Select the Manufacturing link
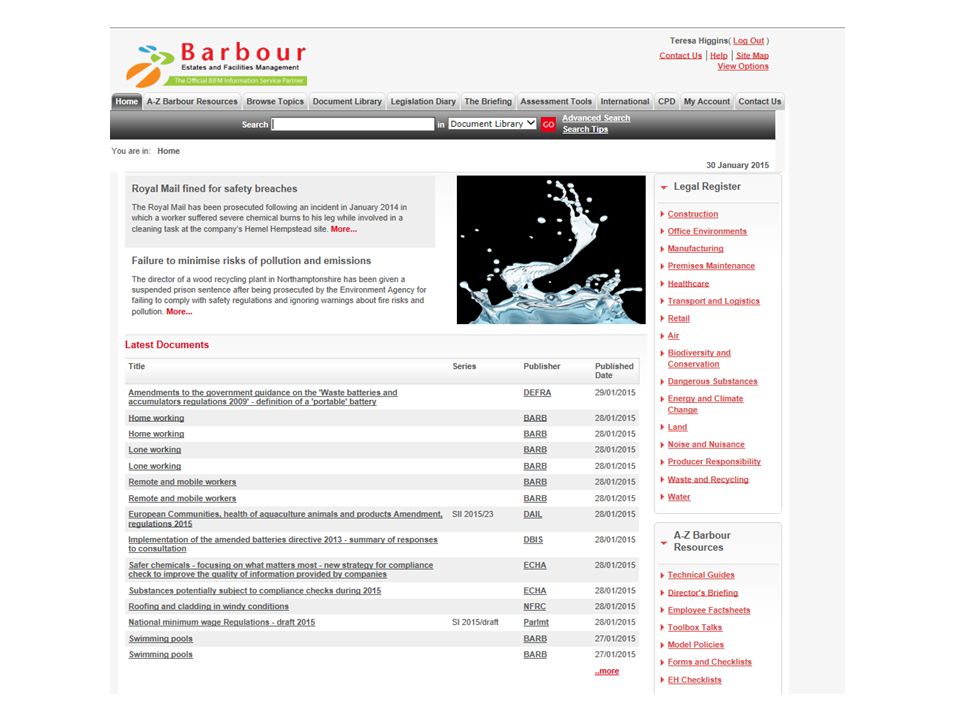 [x=696, y=249]
